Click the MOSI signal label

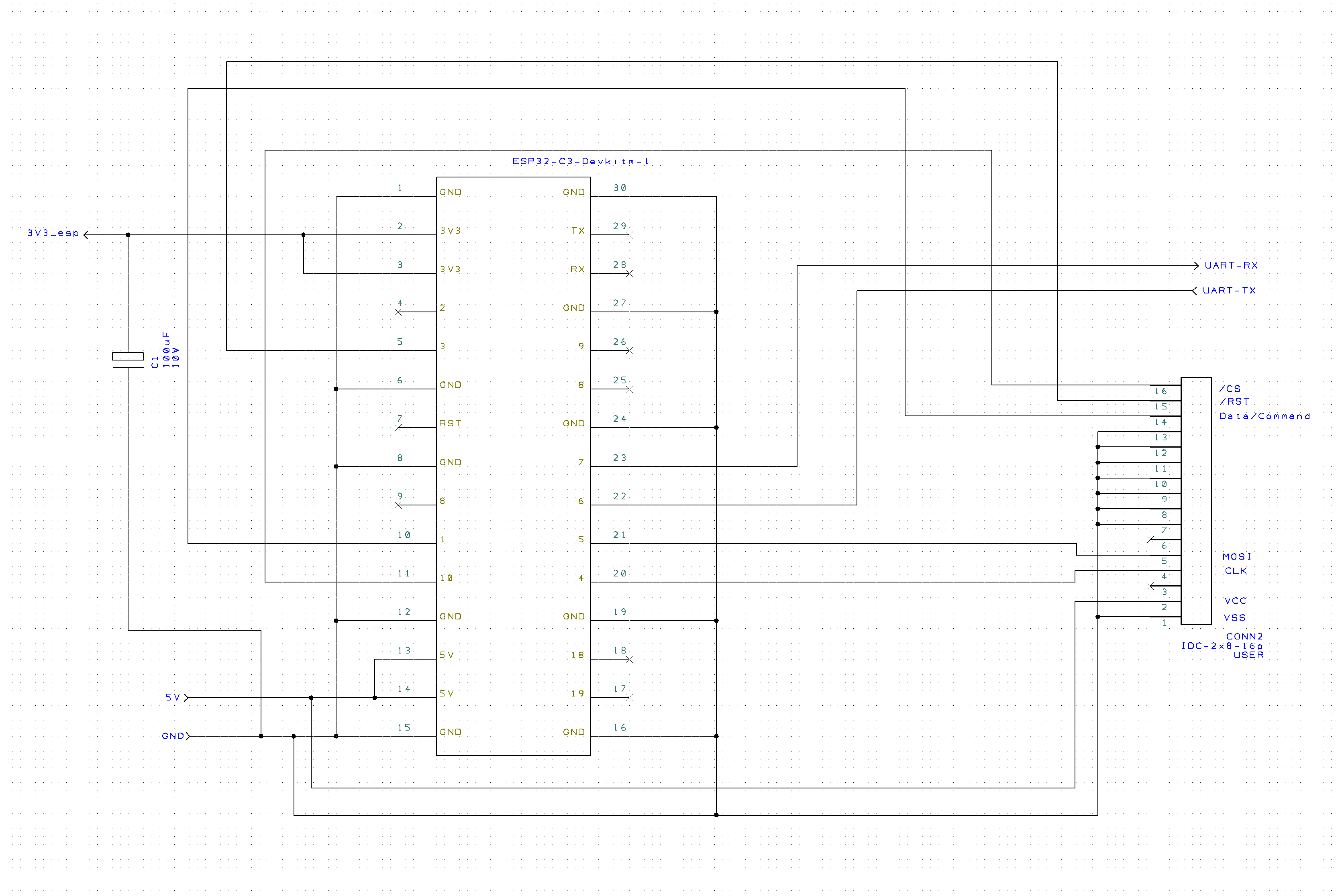point(1237,556)
